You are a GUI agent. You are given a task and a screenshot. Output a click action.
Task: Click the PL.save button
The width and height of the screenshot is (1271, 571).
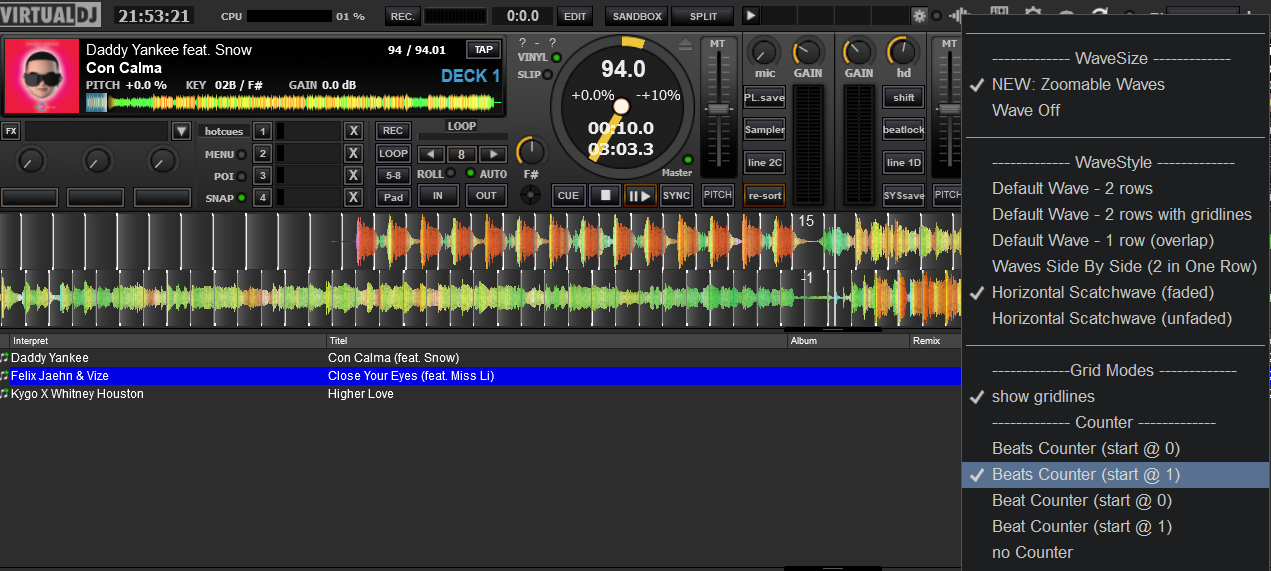[764, 98]
